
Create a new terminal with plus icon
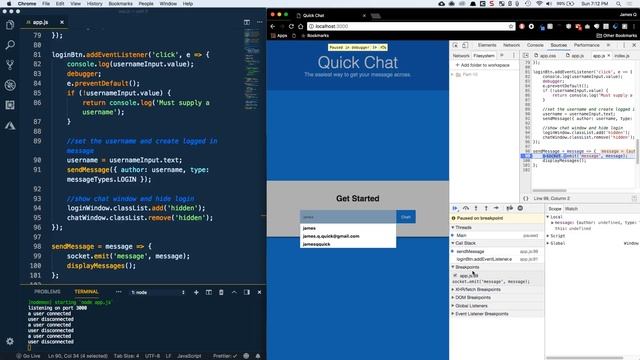click(x=196, y=292)
